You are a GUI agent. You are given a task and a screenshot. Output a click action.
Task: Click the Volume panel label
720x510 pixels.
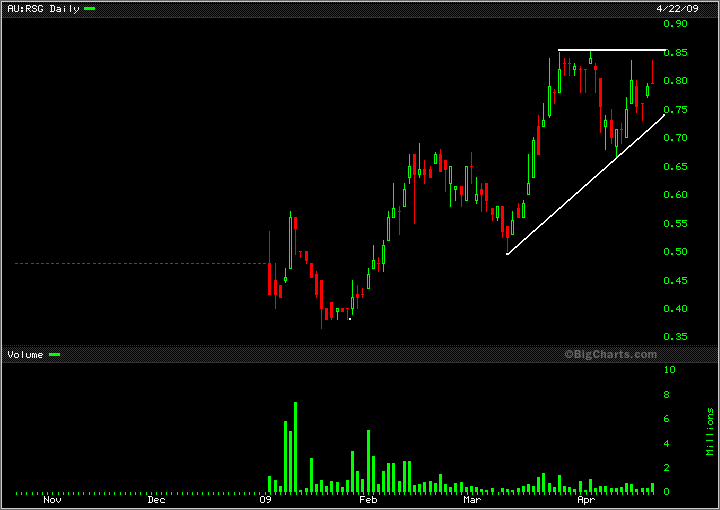[25, 355]
